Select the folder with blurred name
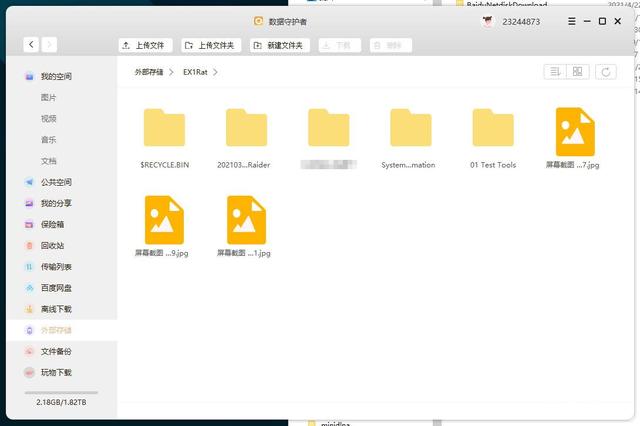This screenshot has height=426, width=640. tap(329, 128)
